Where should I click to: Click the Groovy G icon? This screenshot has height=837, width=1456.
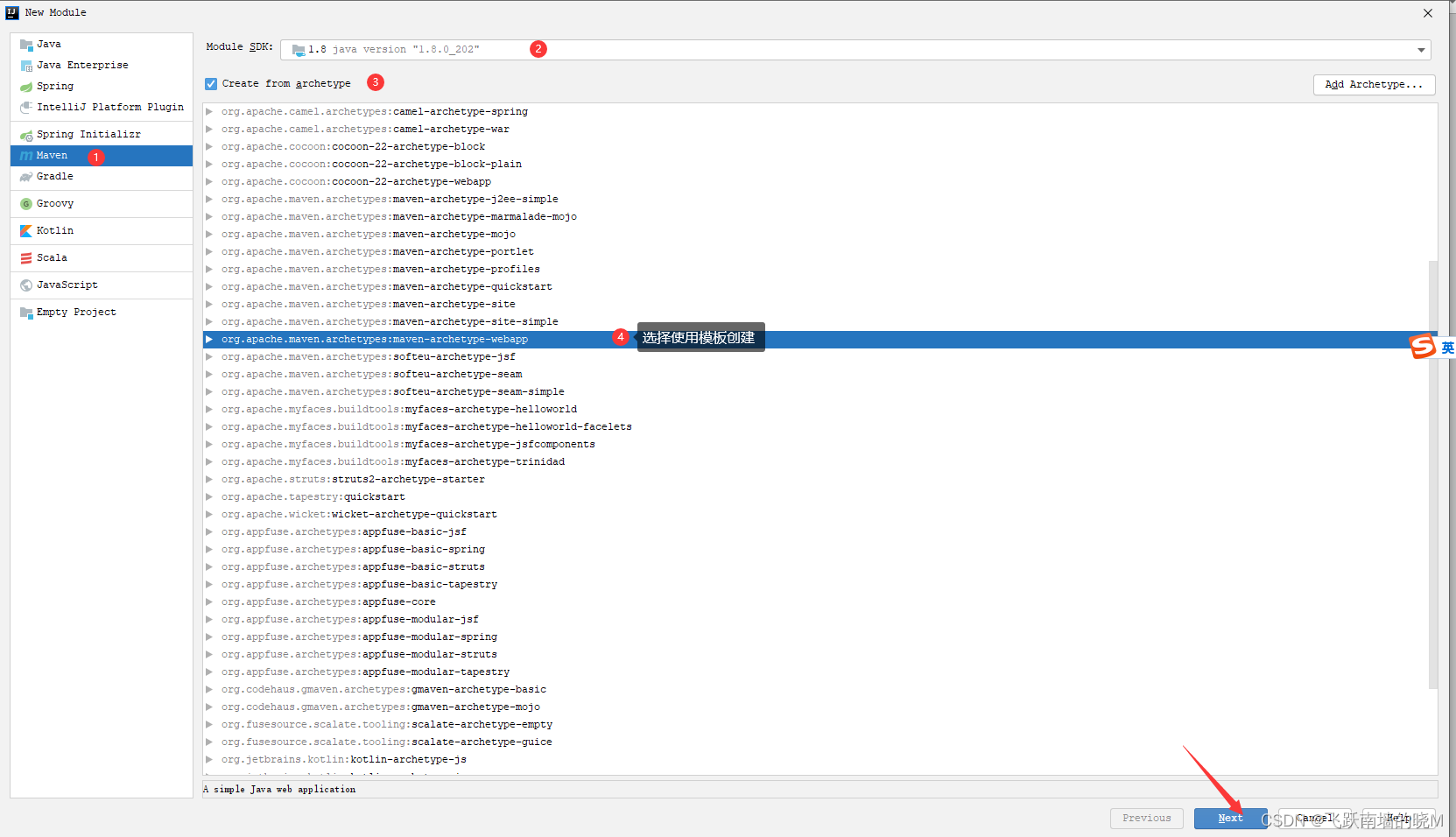[x=26, y=204]
